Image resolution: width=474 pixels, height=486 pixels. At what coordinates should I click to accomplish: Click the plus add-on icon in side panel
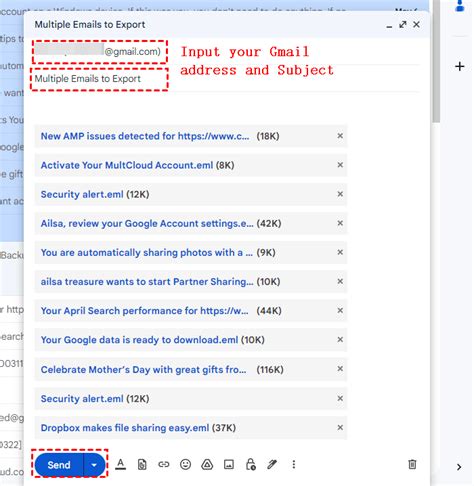tap(460, 66)
